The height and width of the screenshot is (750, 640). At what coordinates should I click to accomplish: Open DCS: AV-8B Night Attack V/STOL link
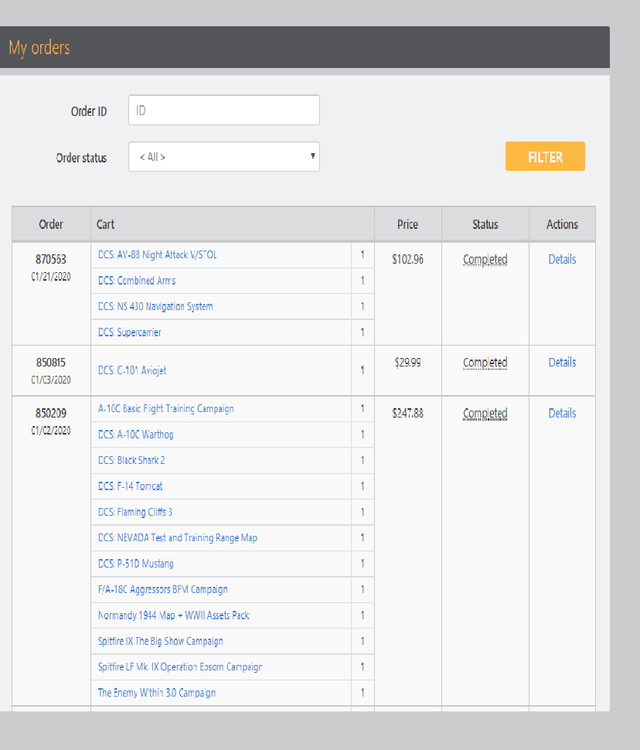click(157, 254)
